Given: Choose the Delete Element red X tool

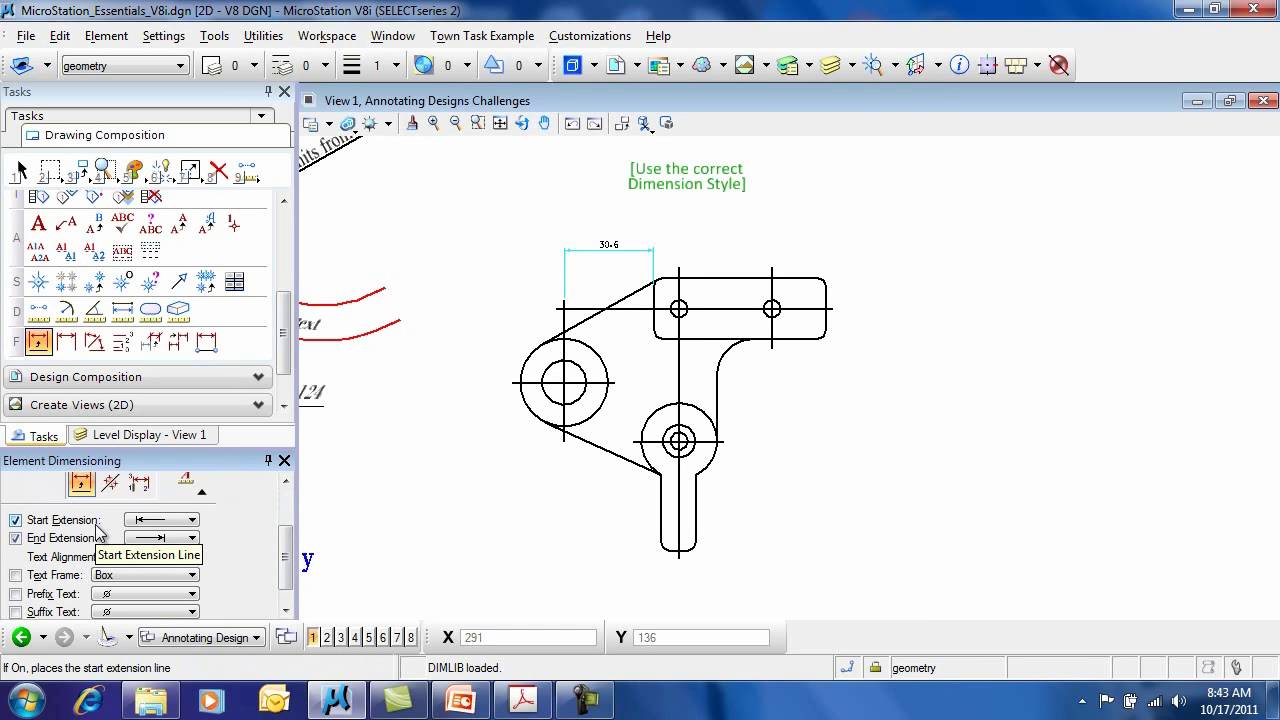Looking at the screenshot, I should (218, 172).
